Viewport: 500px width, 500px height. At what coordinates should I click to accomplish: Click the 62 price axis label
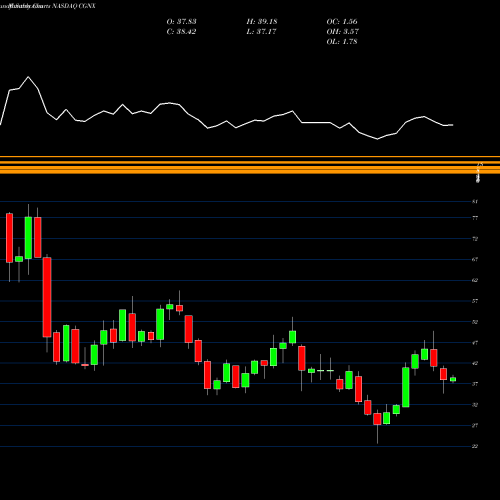(x=475, y=280)
